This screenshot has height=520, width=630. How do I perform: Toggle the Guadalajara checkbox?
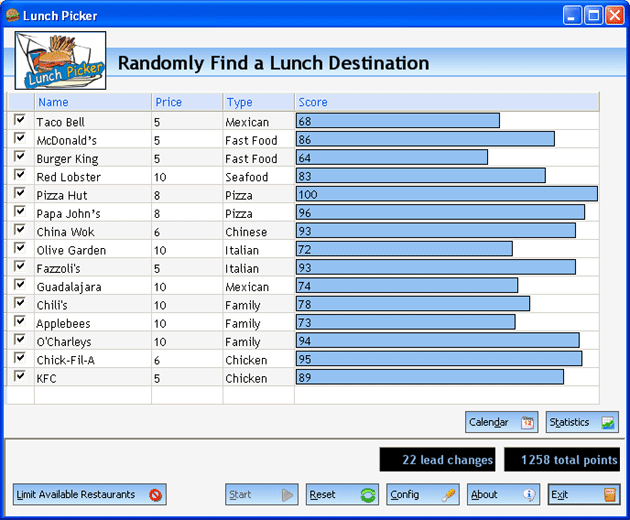pyautogui.click(x=20, y=284)
